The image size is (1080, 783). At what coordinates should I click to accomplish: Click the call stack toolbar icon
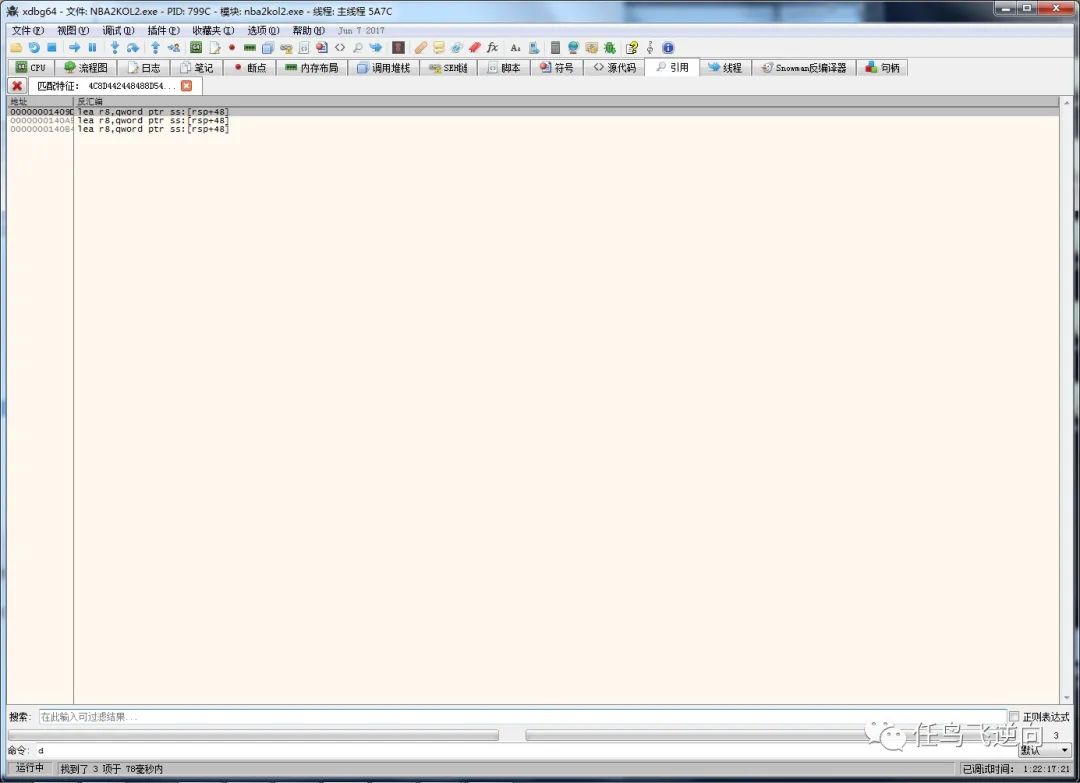click(268, 48)
